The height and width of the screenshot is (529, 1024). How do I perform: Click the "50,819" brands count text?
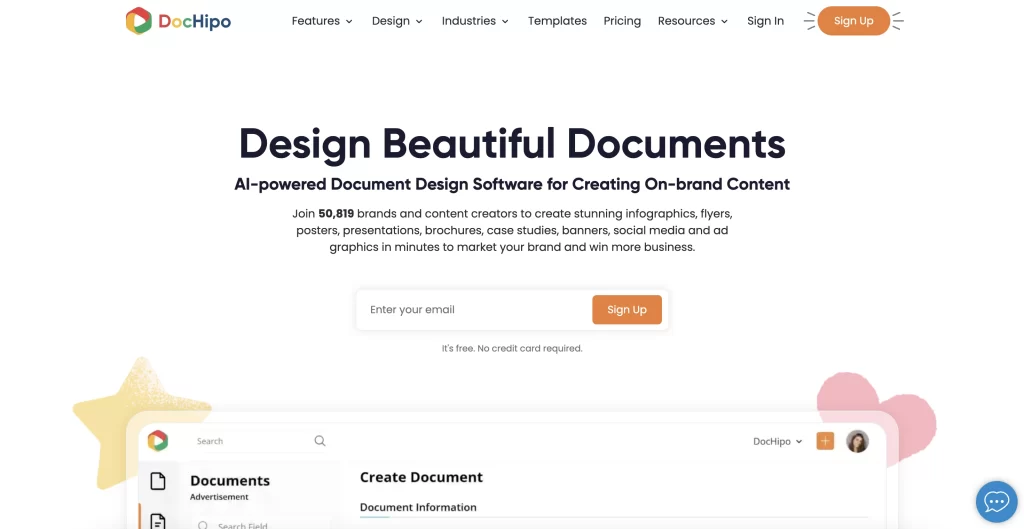pos(336,214)
